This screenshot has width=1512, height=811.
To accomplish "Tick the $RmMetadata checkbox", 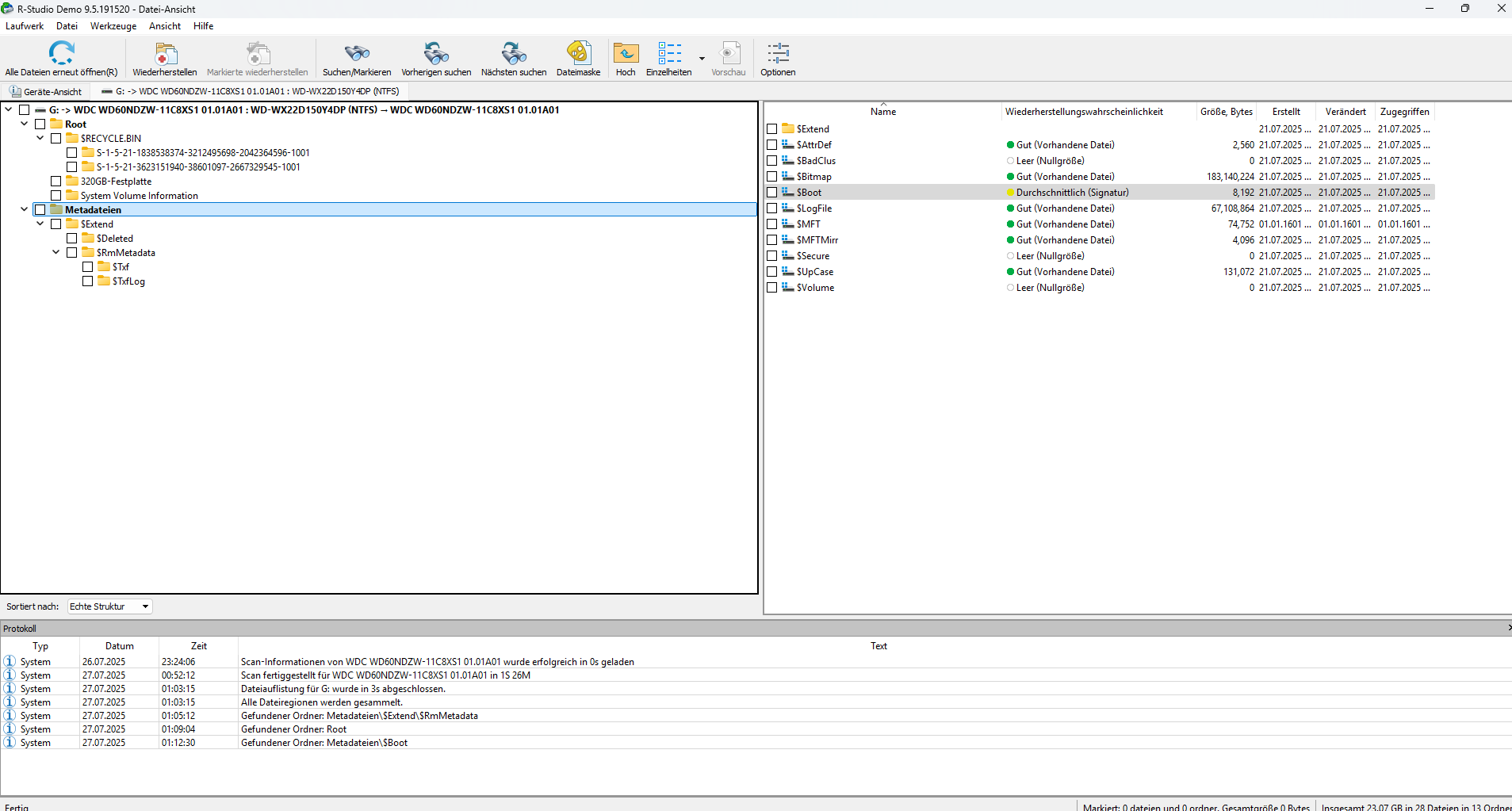I will 71,253.
